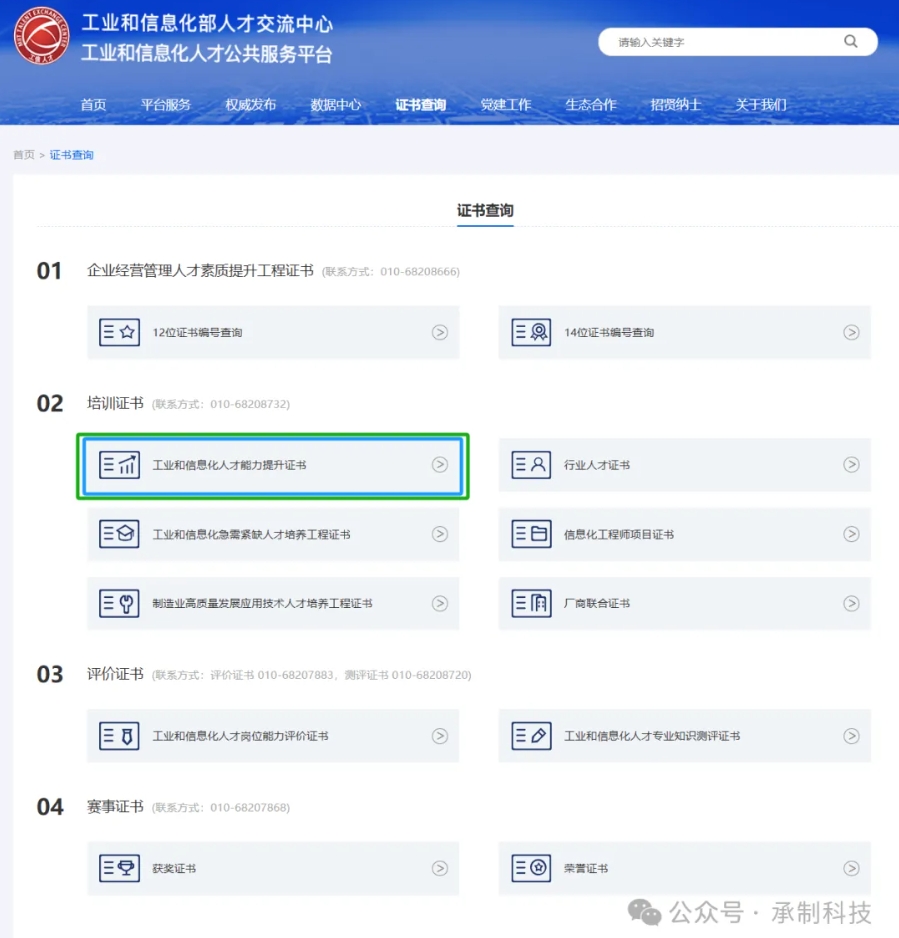Click arrow circle on 岗位能力评价证书 row
This screenshot has height=938, width=899.
(x=440, y=736)
